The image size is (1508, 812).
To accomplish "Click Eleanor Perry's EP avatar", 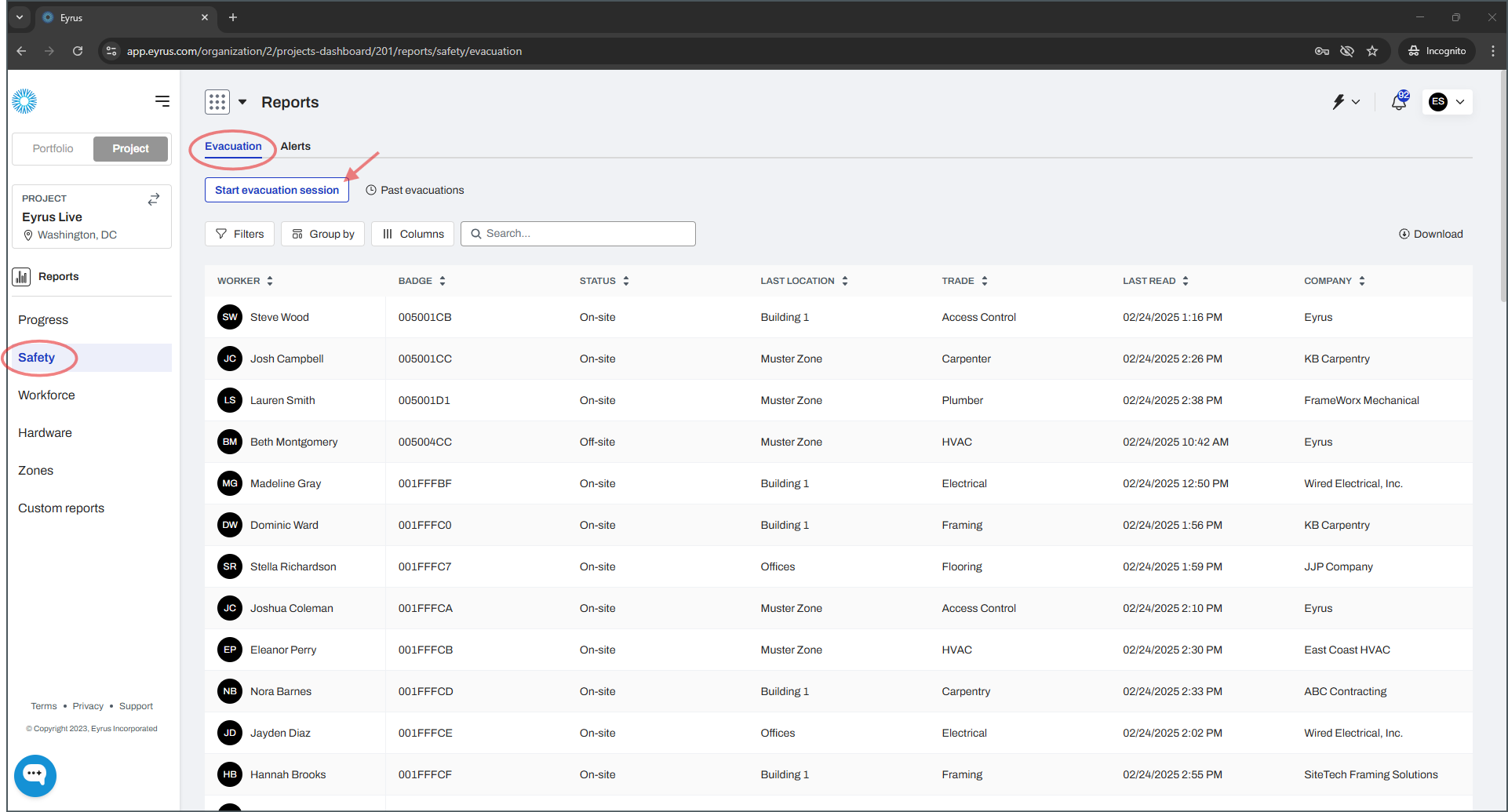I will (x=230, y=650).
